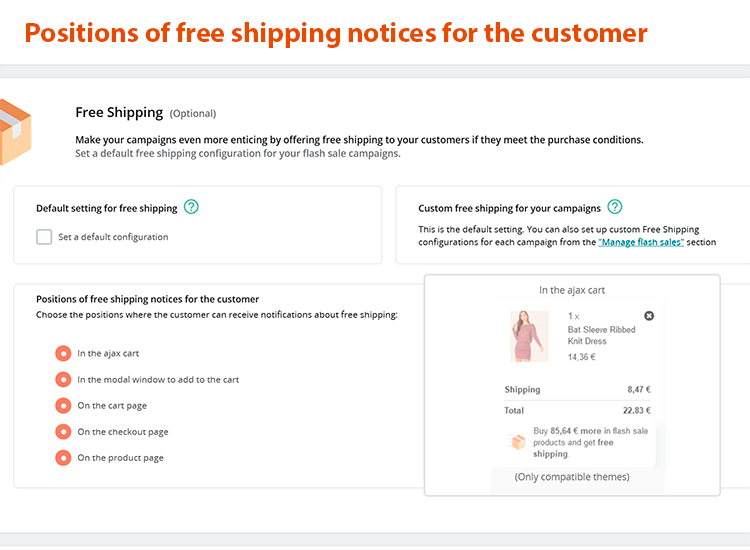Image resolution: width=750 pixels, height=550 pixels.
Task: Toggle the In the ajax cart radio option
Action: pos(63,353)
